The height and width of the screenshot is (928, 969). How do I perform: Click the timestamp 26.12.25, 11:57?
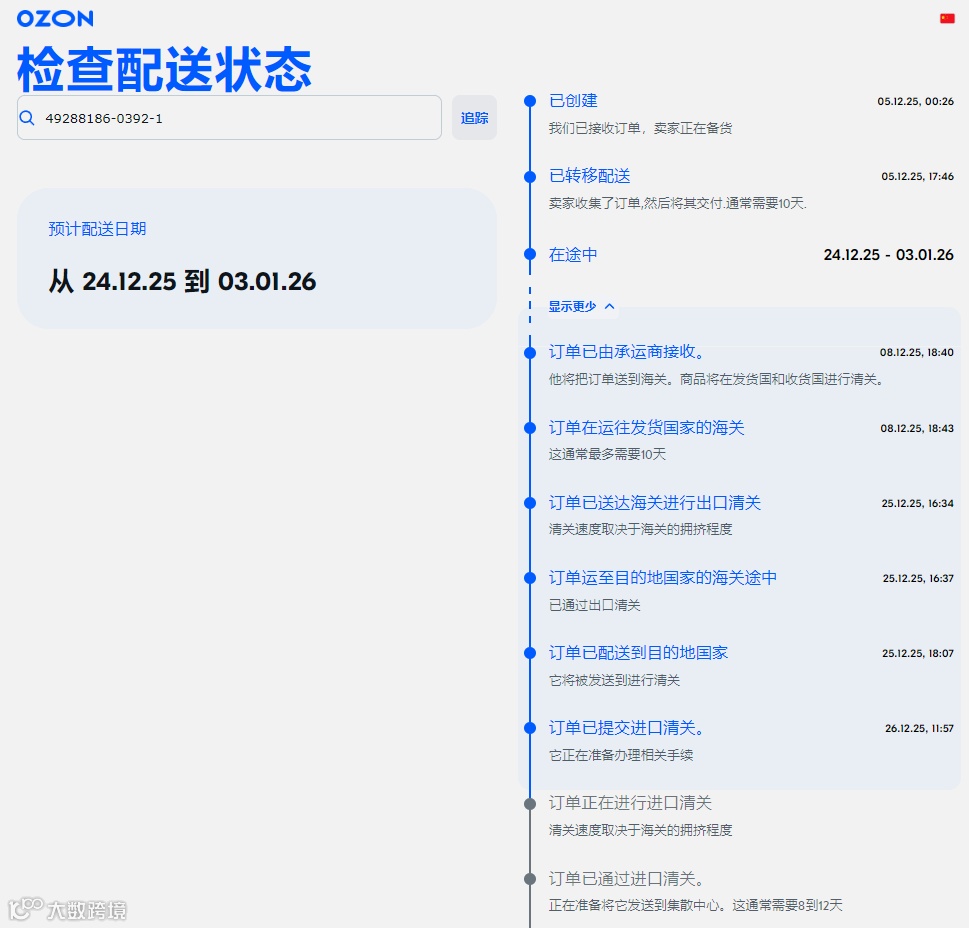click(x=919, y=728)
